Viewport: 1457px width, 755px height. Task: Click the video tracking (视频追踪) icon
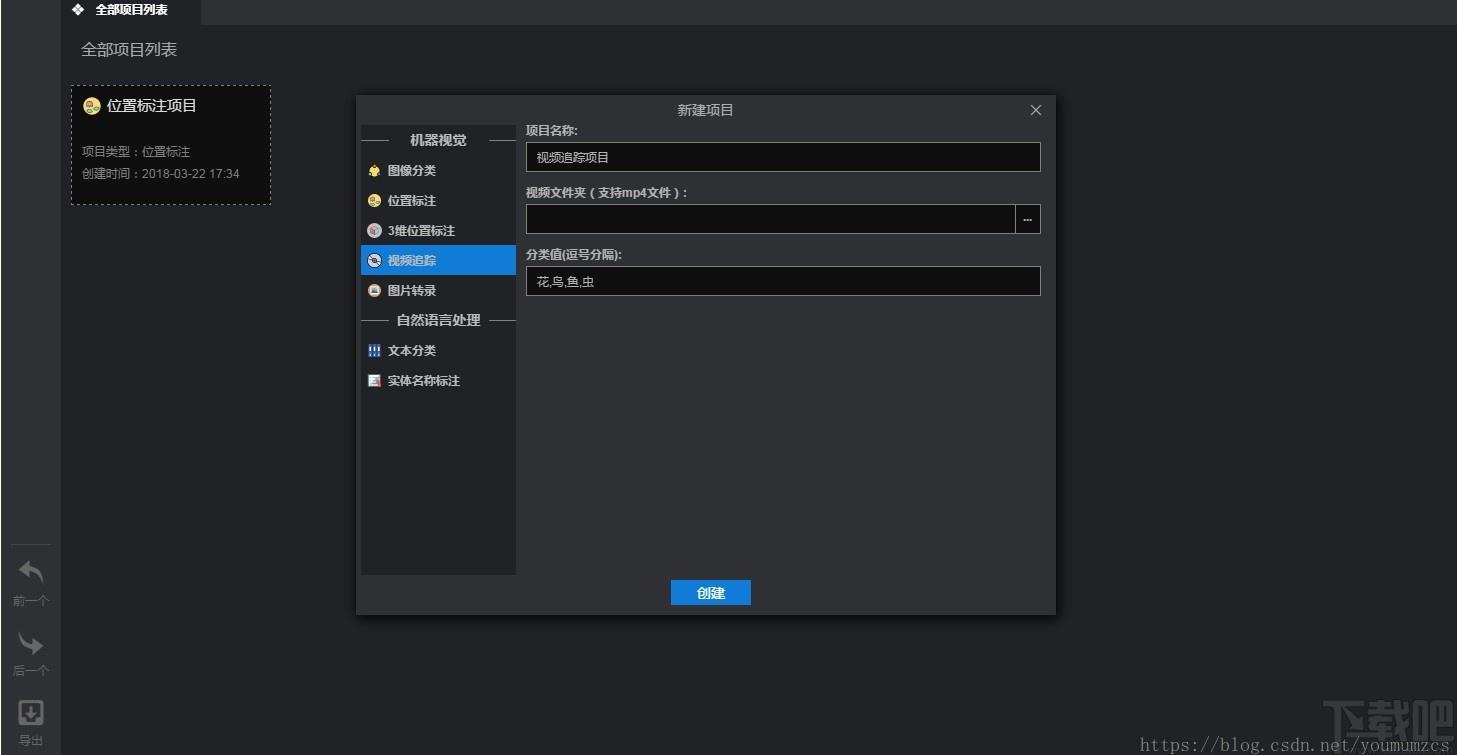[x=374, y=261]
